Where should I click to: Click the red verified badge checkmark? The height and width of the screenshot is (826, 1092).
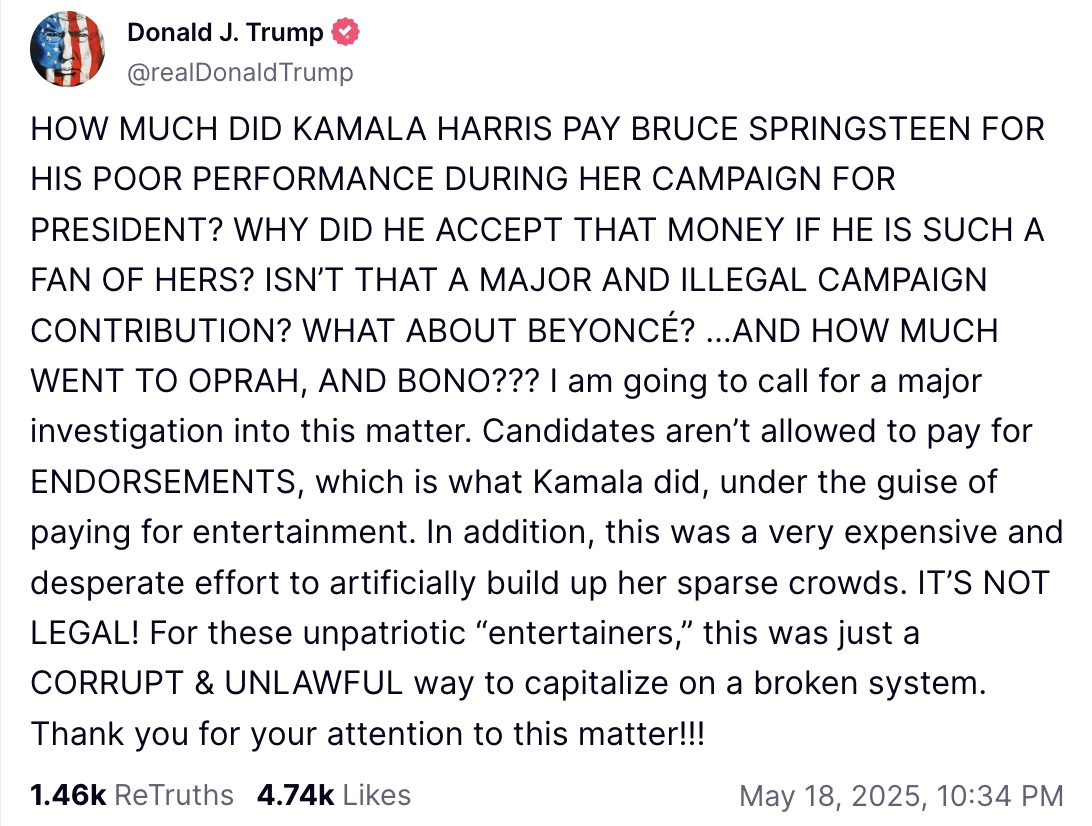(345, 32)
